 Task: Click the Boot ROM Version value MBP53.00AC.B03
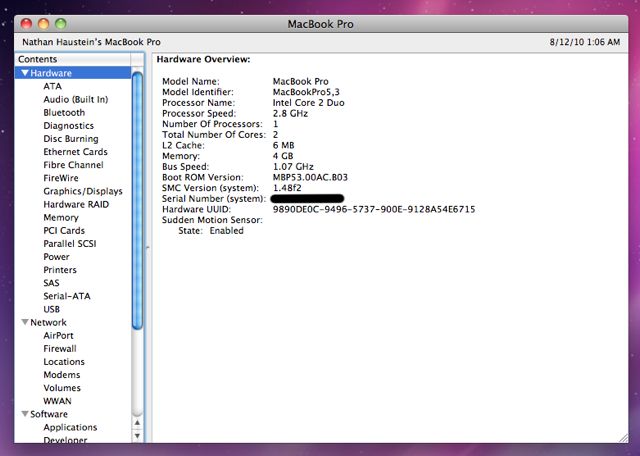click(x=310, y=178)
